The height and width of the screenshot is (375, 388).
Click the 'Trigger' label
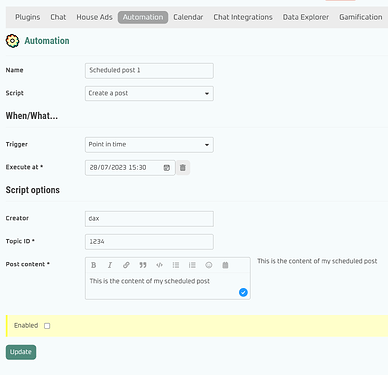pos(17,144)
